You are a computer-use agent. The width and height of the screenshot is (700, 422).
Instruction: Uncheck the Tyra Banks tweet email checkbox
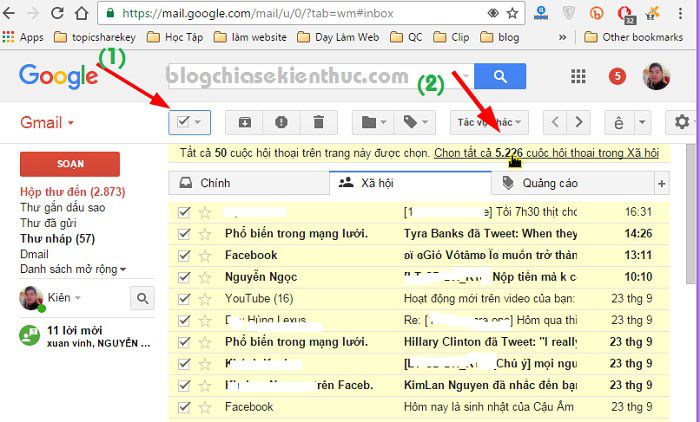tap(184, 234)
